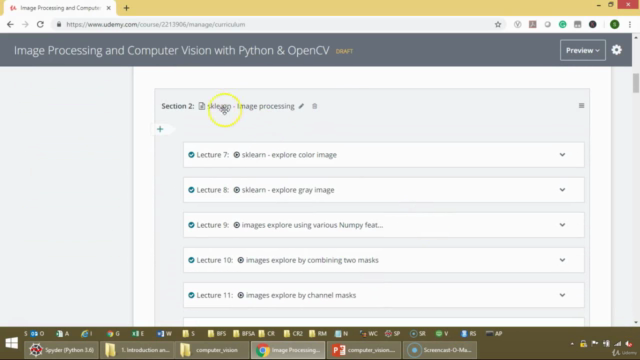Image resolution: width=640 pixels, height=360 pixels.
Task: Click the browser forward arrow
Action: click(x=25, y=24)
